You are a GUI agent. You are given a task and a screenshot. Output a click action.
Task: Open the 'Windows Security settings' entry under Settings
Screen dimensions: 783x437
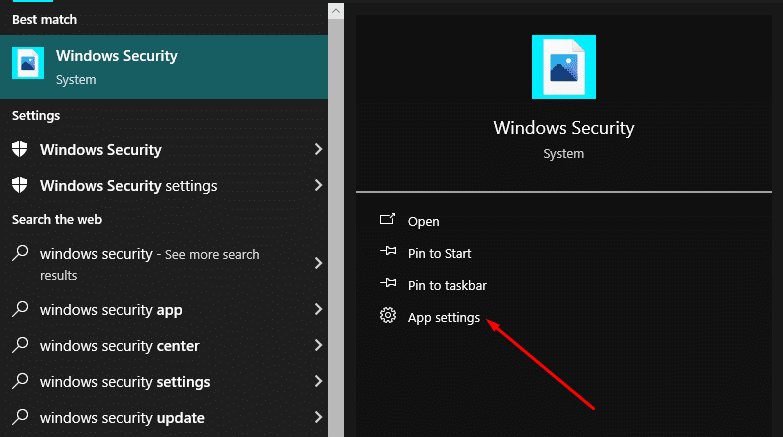point(164,185)
